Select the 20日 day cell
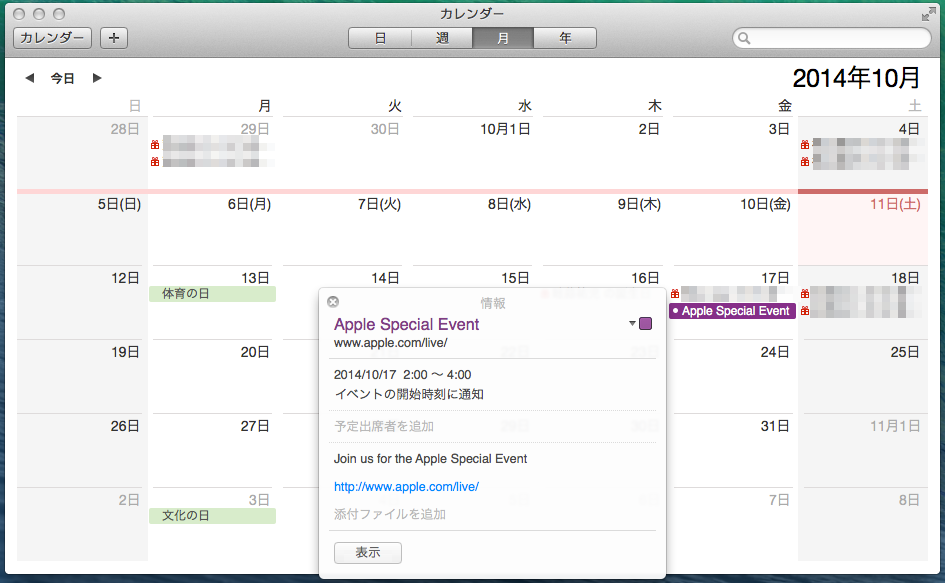The image size is (945, 583). tap(212, 376)
